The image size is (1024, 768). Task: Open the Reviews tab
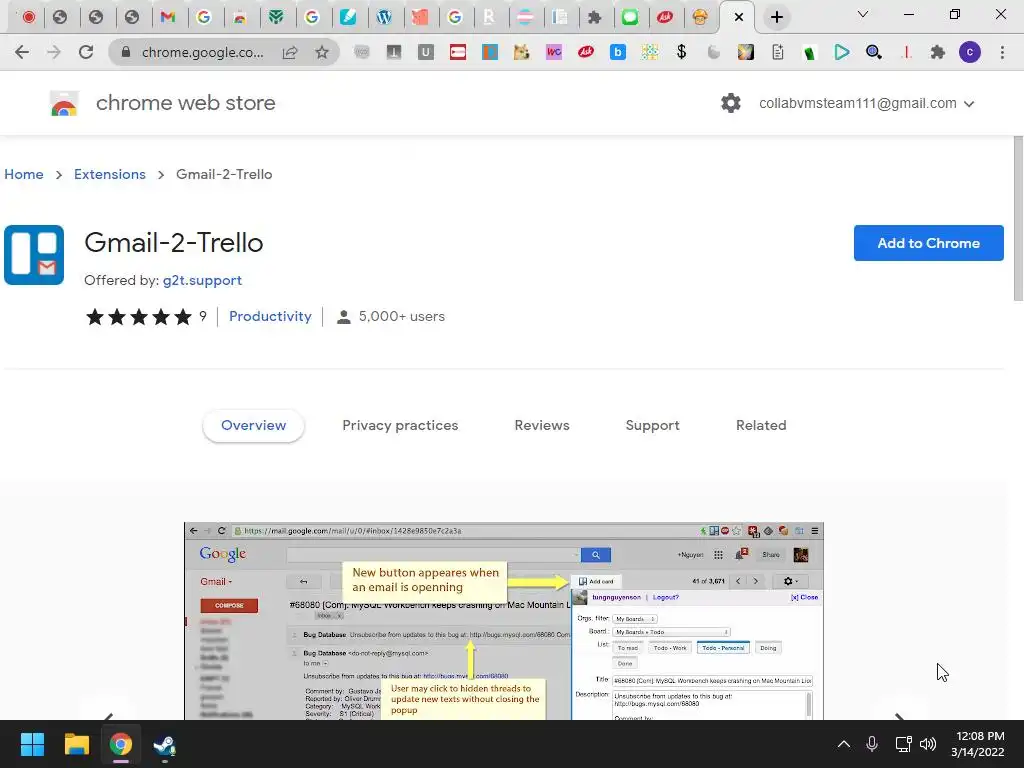(542, 425)
